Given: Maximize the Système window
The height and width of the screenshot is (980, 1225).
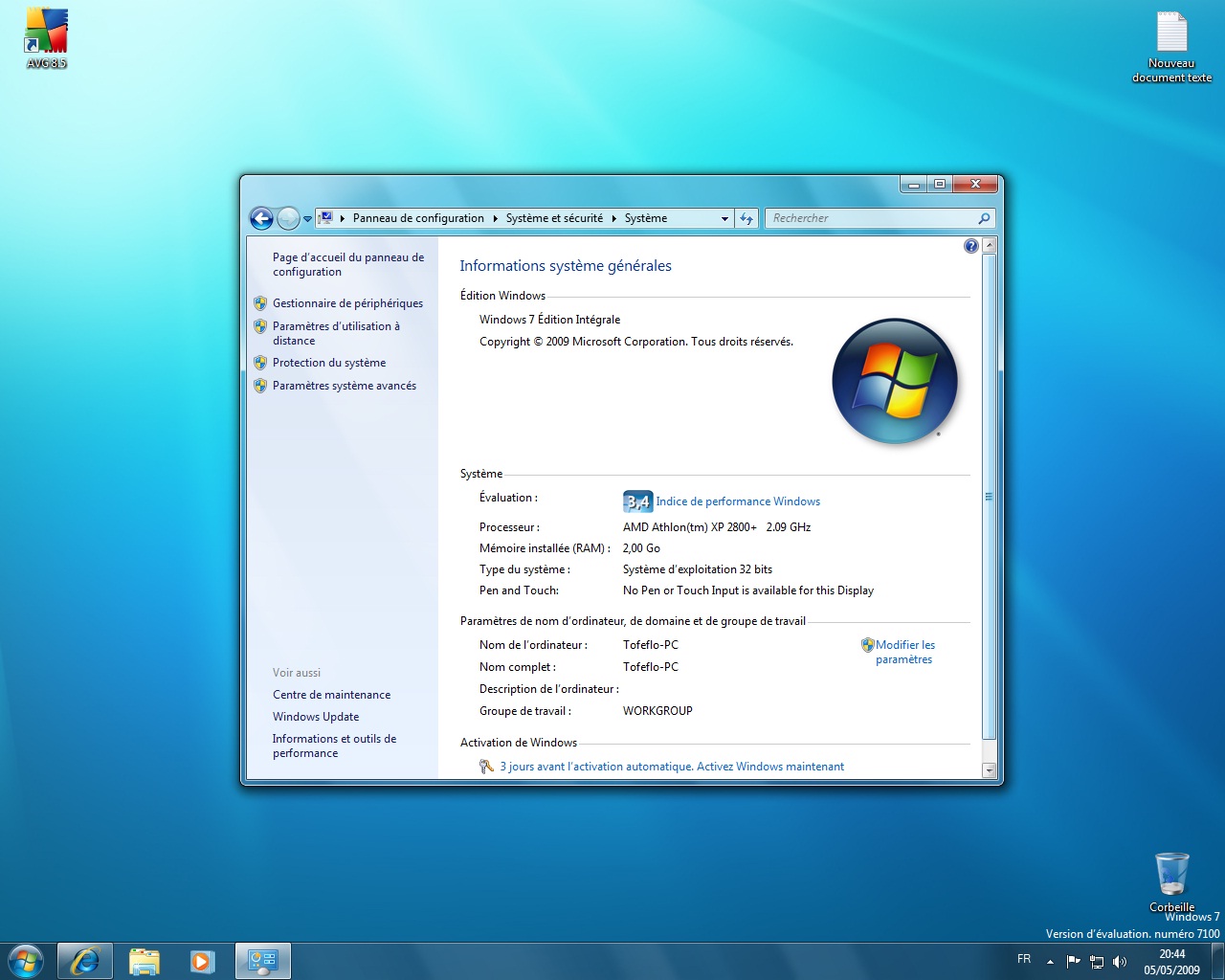Looking at the screenshot, I should 940,184.
